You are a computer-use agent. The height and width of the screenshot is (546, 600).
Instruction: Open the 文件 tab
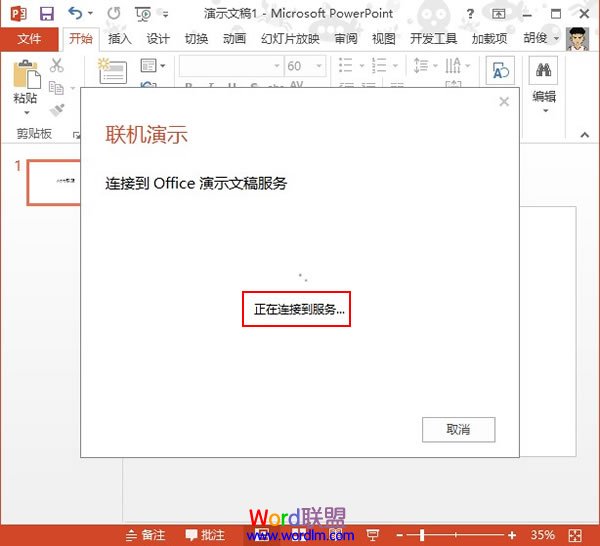[29, 39]
